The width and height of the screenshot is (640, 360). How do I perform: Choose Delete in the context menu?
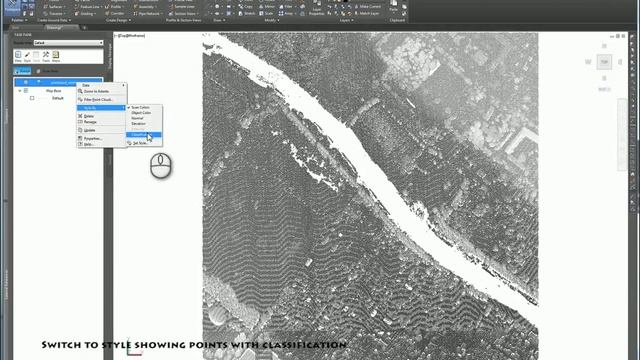click(102, 116)
